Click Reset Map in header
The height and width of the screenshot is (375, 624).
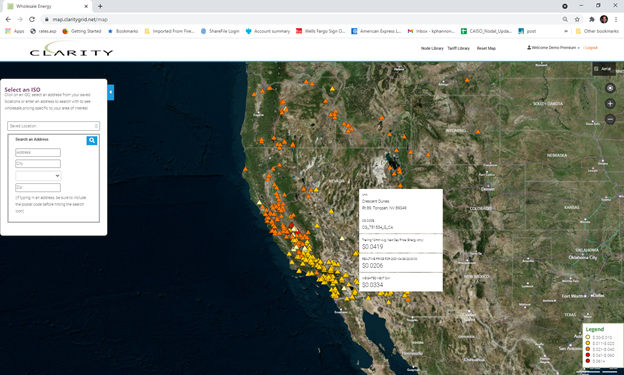click(x=486, y=48)
